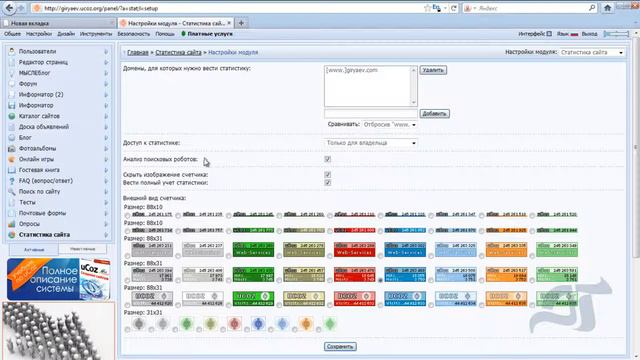Expand the Блог submenu arrow
The height and width of the screenshot is (360, 640).
[x=106, y=138]
